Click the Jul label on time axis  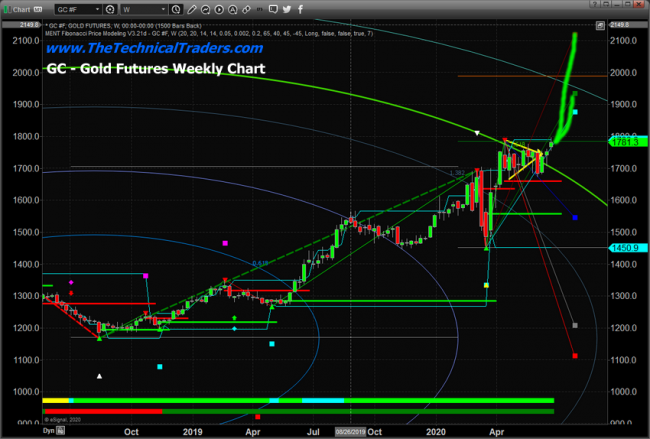click(313, 432)
